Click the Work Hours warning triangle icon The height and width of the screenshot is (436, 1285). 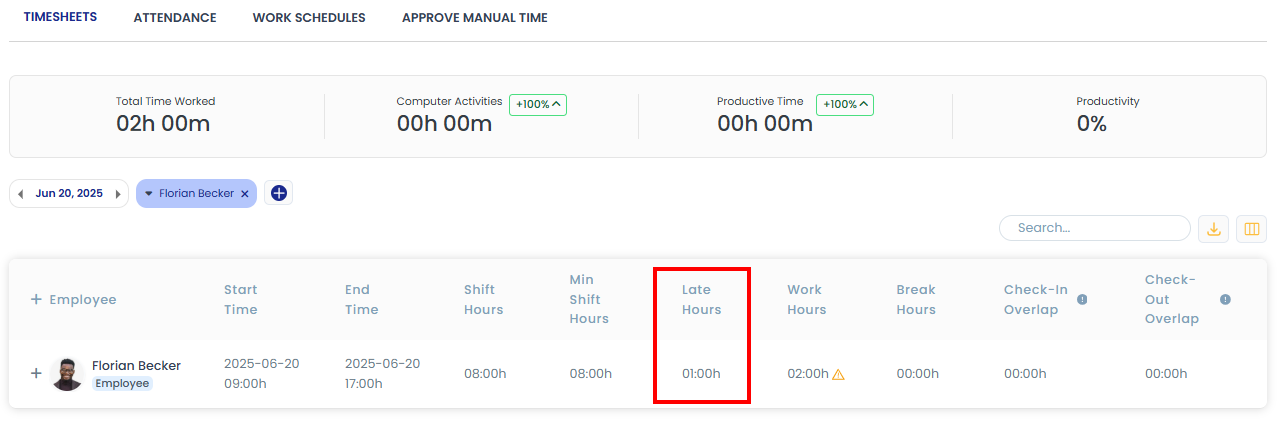pyautogui.click(x=838, y=374)
